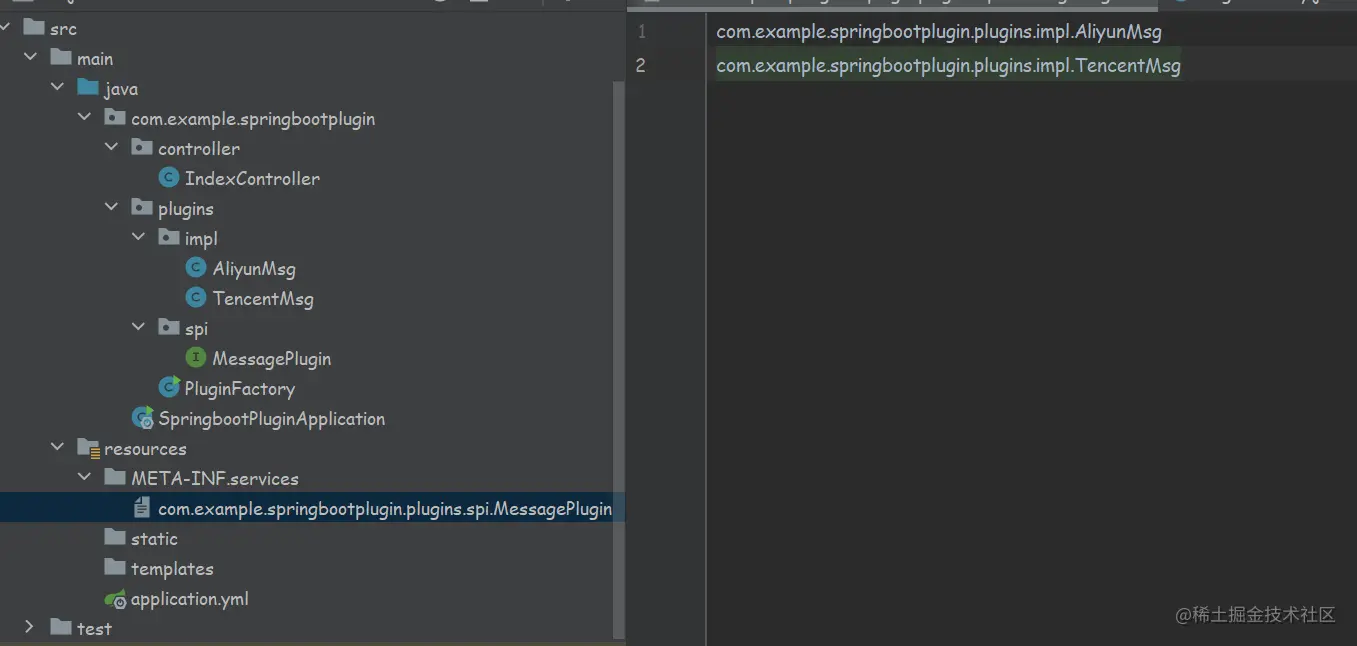Collapse the META-INF.services folder
The height and width of the screenshot is (646, 1357).
[84, 478]
